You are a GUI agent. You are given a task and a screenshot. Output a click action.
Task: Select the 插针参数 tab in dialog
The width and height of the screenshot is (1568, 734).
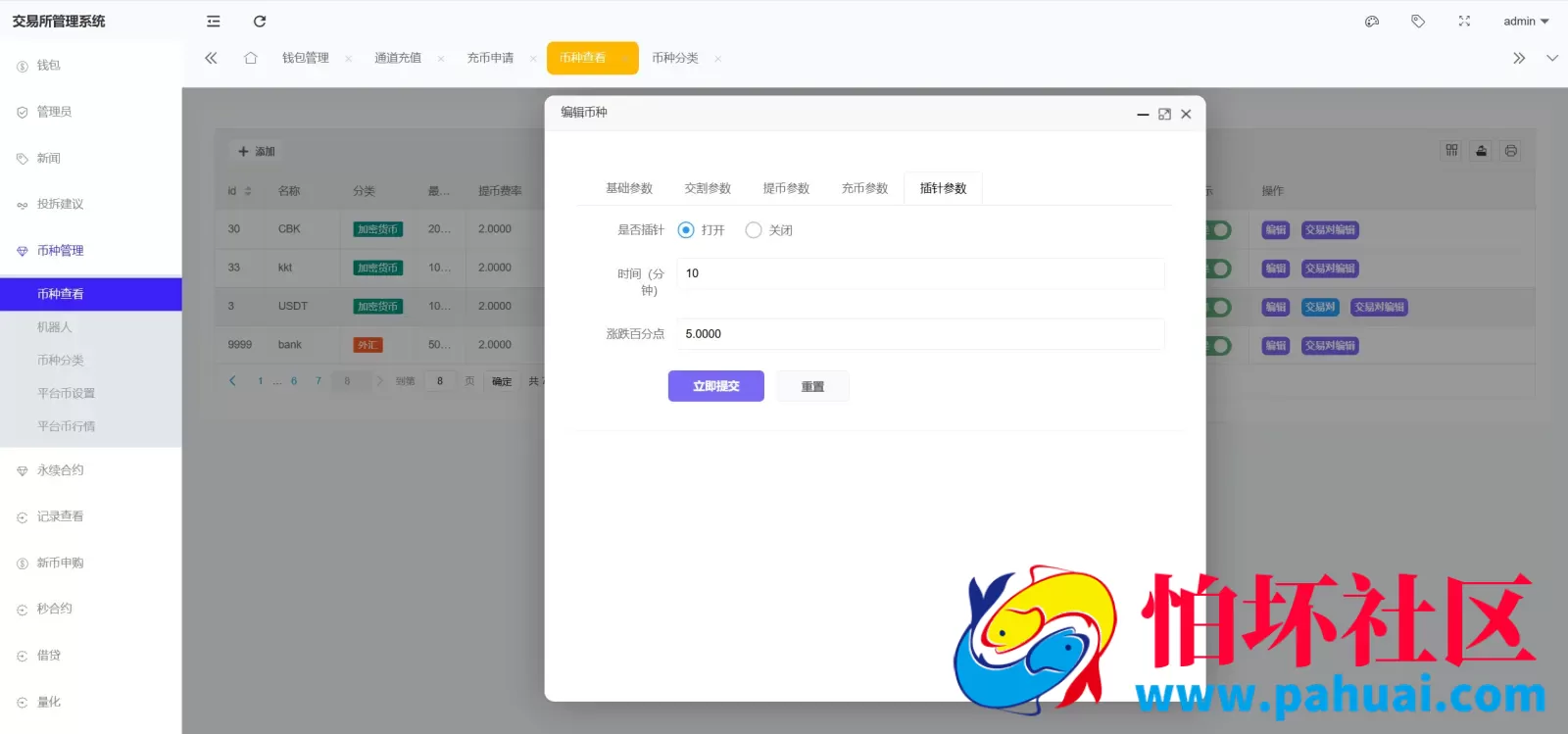[x=943, y=188]
